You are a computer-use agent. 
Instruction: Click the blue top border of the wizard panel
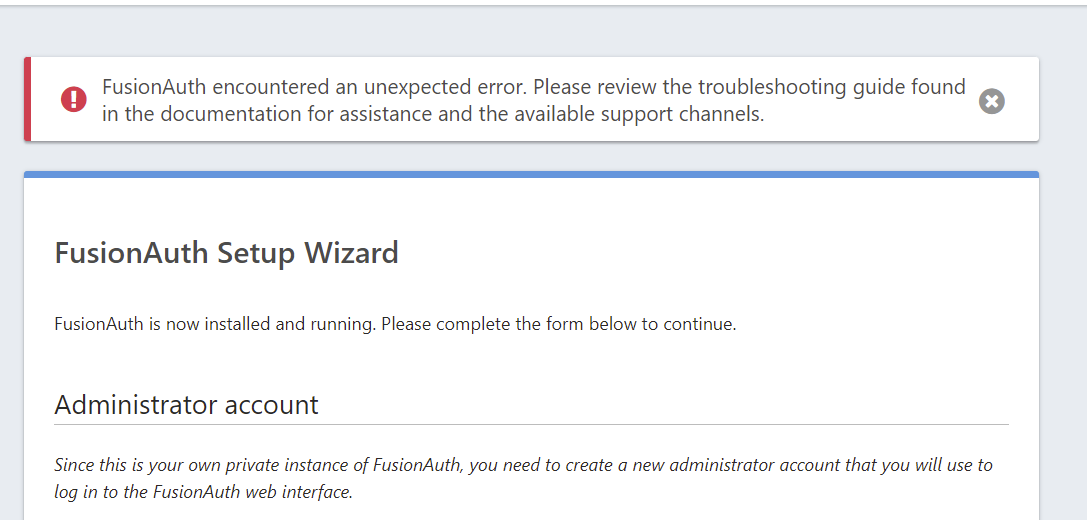point(532,175)
